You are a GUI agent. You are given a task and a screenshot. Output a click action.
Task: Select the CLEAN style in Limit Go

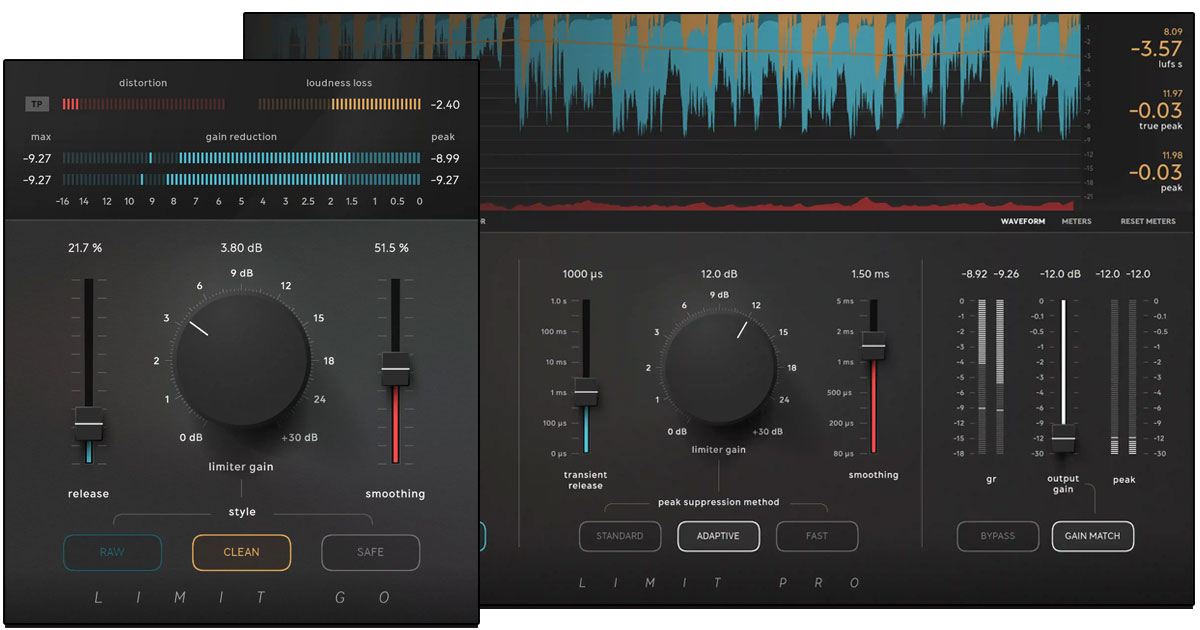click(241, 552)
